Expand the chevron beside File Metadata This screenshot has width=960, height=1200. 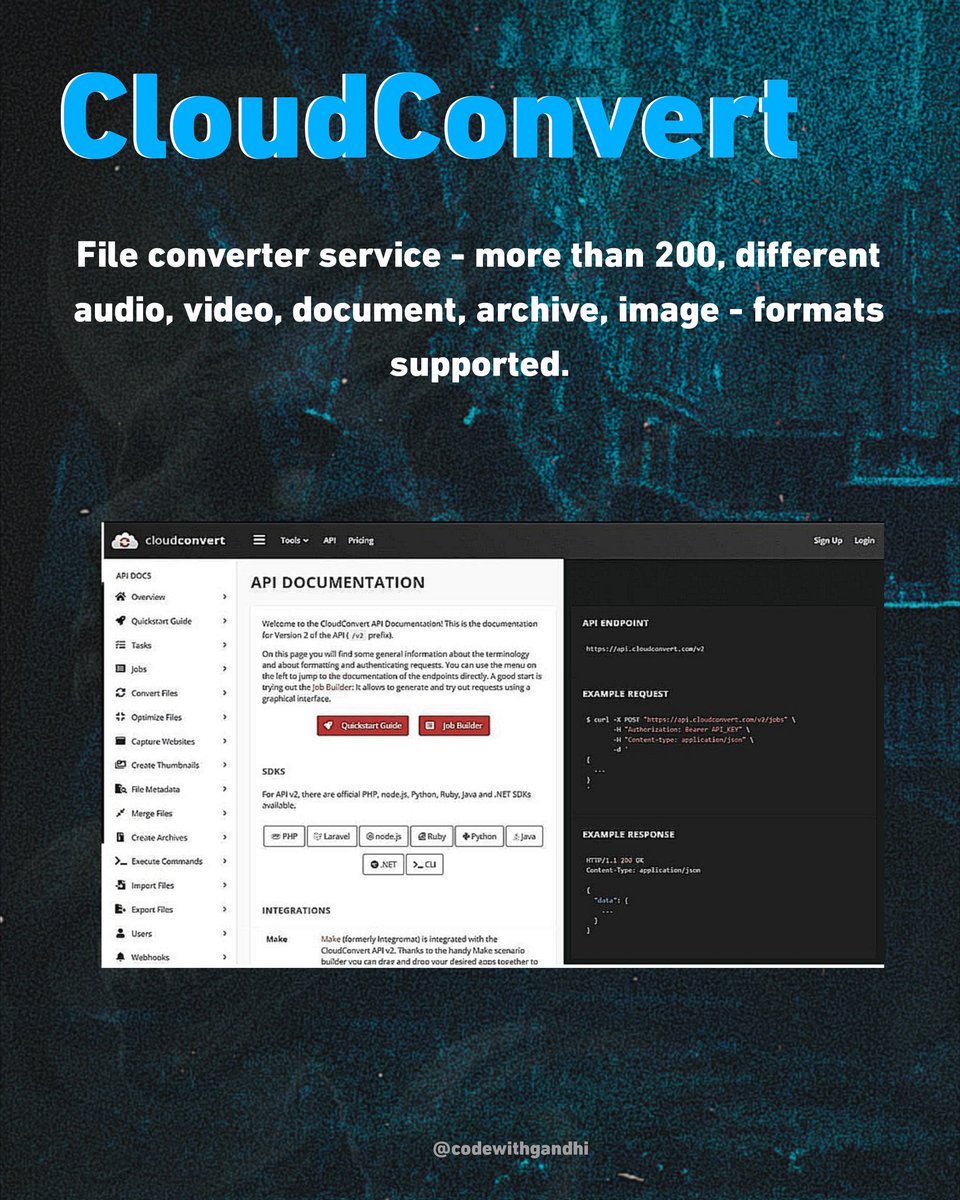point(224,789)
